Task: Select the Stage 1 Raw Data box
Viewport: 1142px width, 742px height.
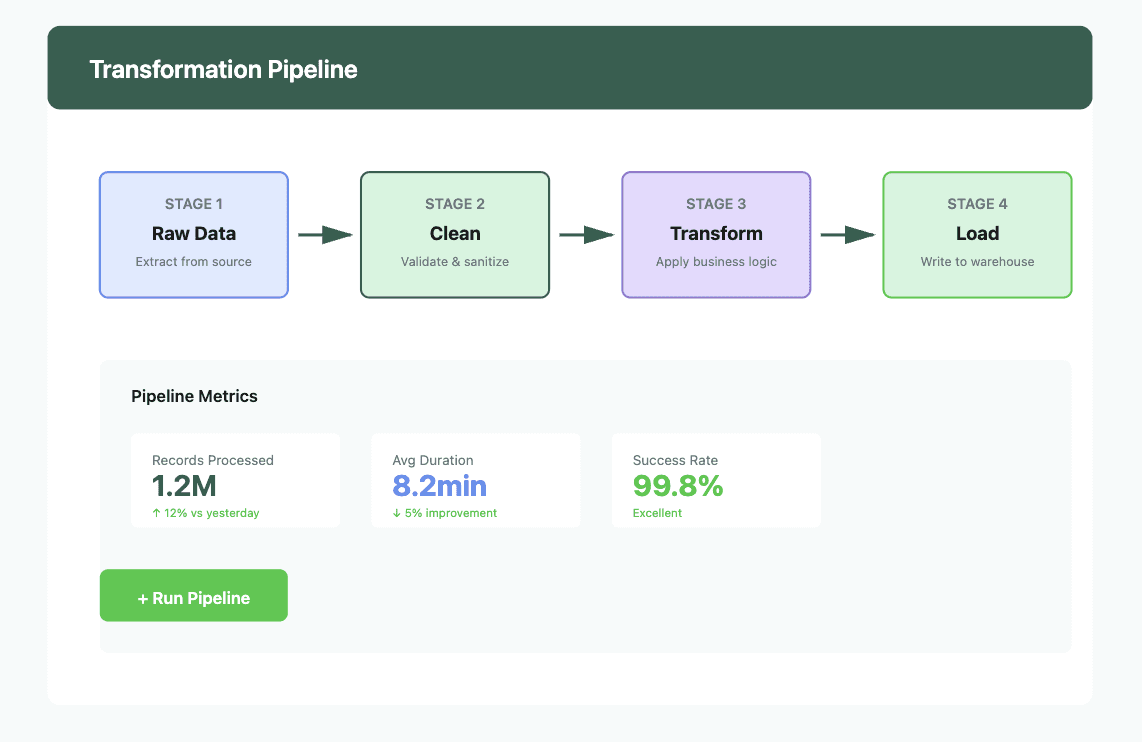Action: click(194, 234)
